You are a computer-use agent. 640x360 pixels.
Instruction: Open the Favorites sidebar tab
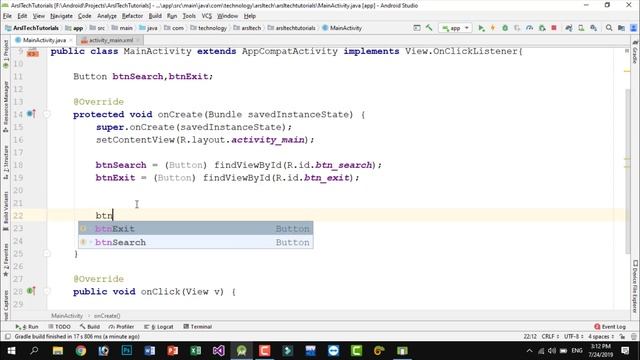6,260
